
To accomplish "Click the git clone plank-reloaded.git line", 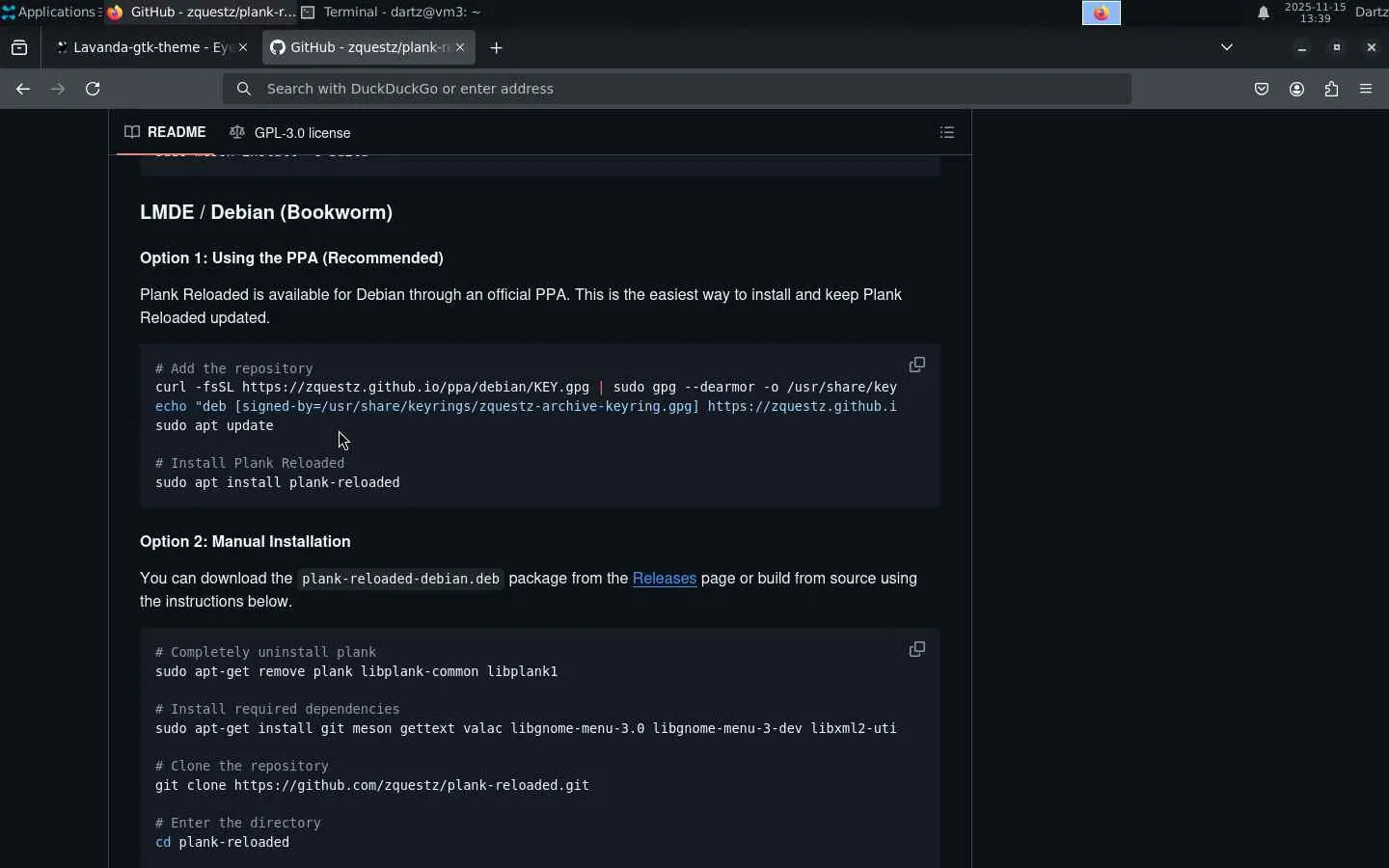I will click(x=372, y=785).
